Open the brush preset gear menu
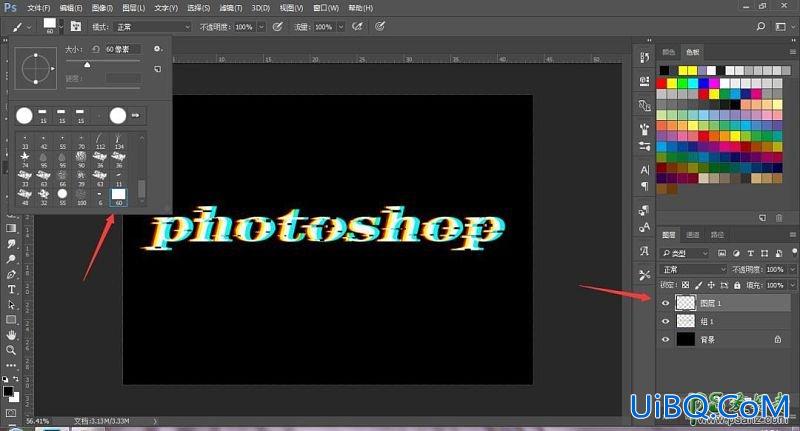This screenshot has width=800, height=431. (x=158, y=49)
